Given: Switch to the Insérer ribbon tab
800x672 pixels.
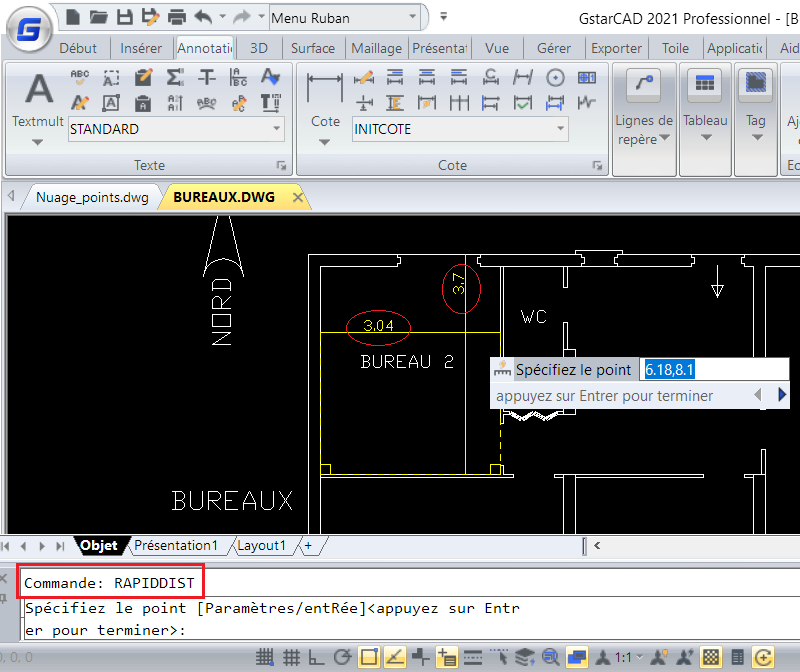Looking at the screenshot, I should click(x=141, y=48).
